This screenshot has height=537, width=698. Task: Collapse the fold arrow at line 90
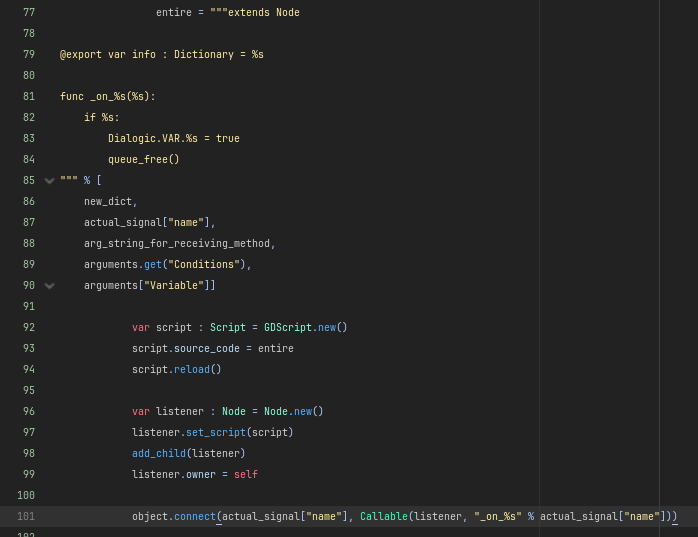click(x=49, y=285)
